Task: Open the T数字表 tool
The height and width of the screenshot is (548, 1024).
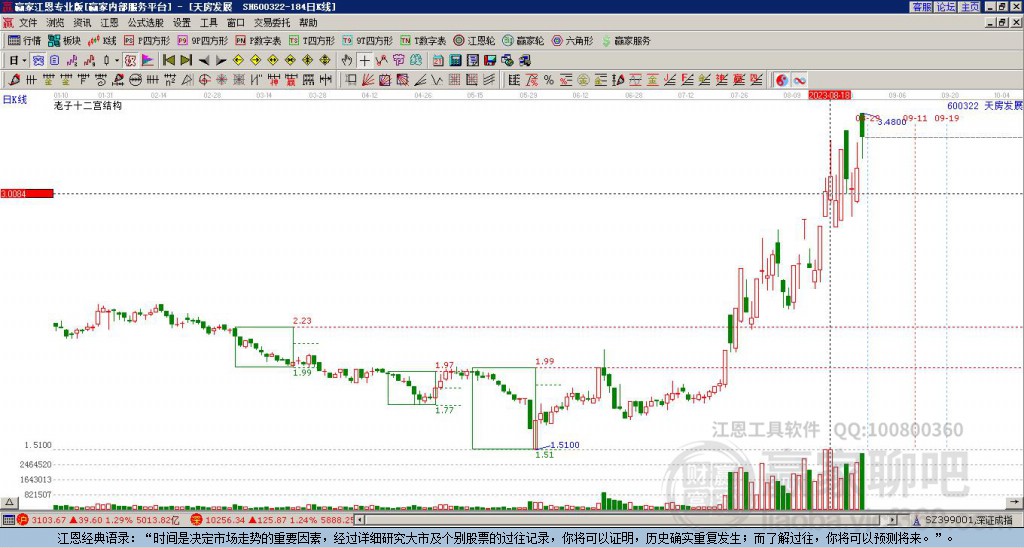Action: coord(423,40)
